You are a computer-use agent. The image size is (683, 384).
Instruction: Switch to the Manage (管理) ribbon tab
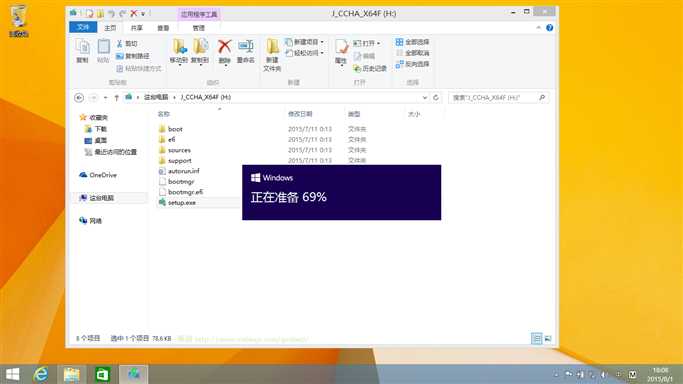[199, 28]
